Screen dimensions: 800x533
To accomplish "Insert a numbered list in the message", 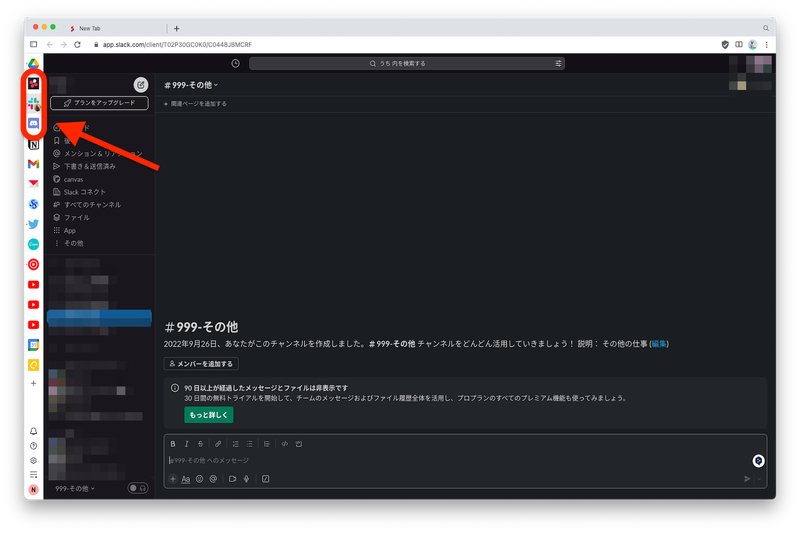I will pos(235,444).
